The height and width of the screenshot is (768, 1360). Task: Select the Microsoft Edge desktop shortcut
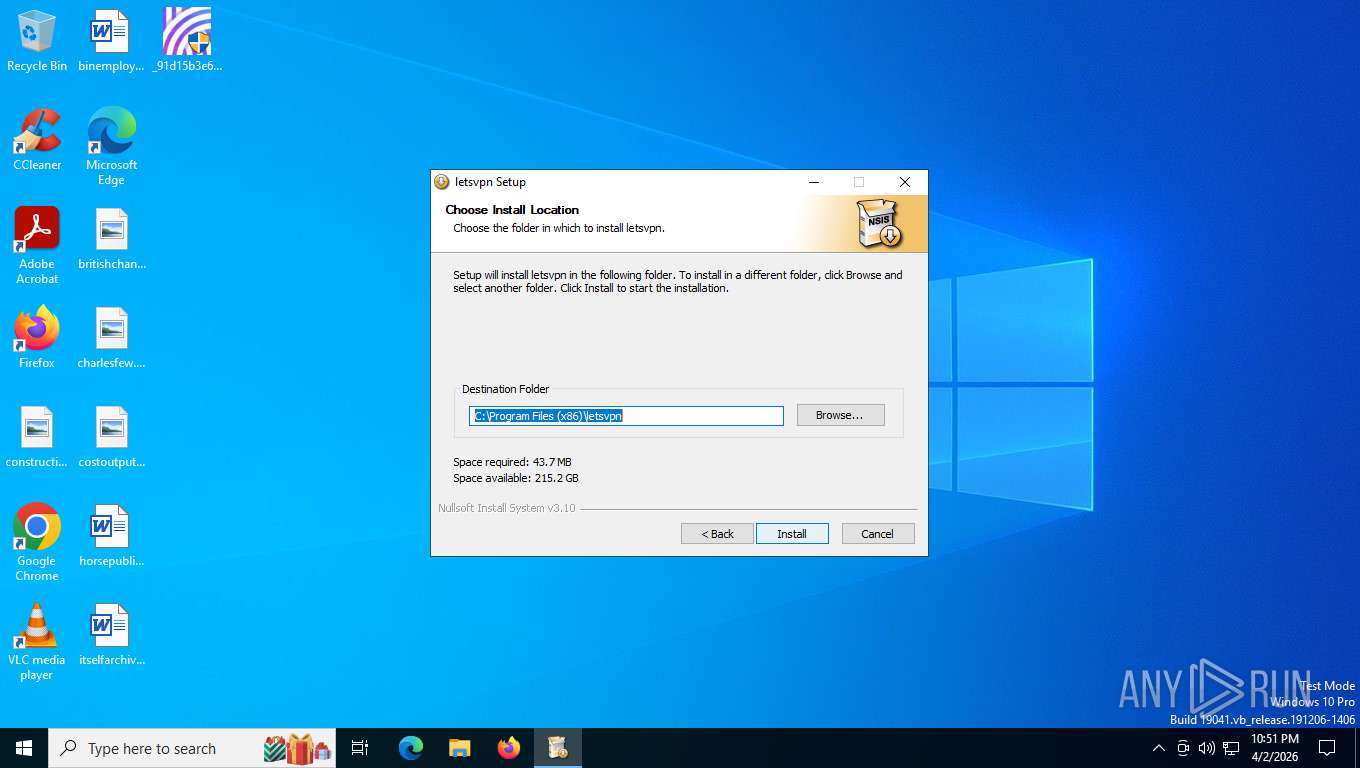111,147
